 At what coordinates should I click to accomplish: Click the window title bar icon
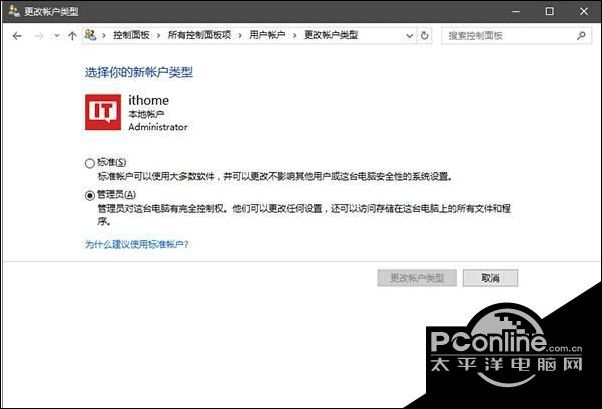(14, 11)
